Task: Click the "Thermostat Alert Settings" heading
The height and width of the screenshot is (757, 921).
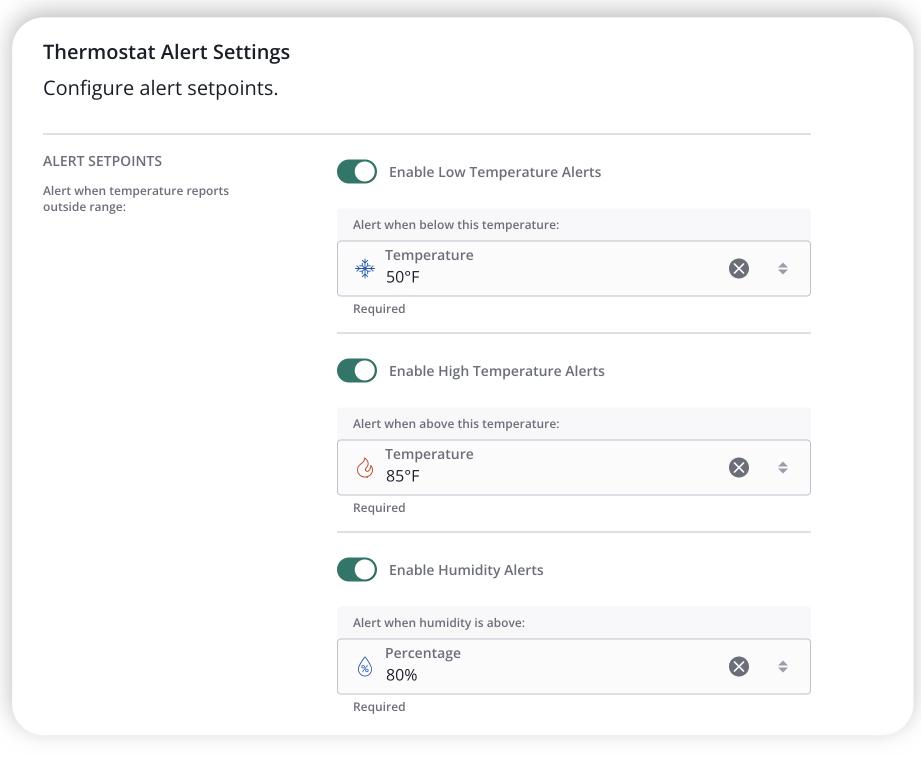Action: 166,52
